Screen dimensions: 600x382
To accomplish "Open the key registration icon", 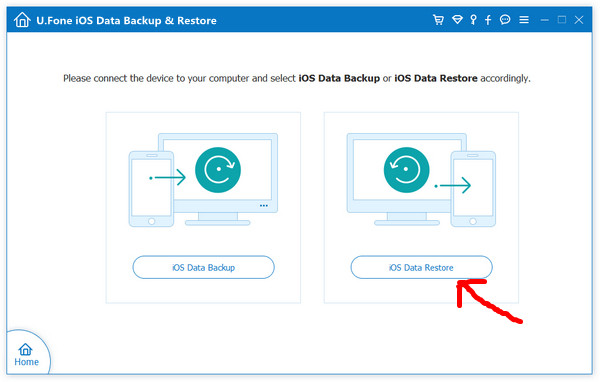I will [x=473, y=20].
